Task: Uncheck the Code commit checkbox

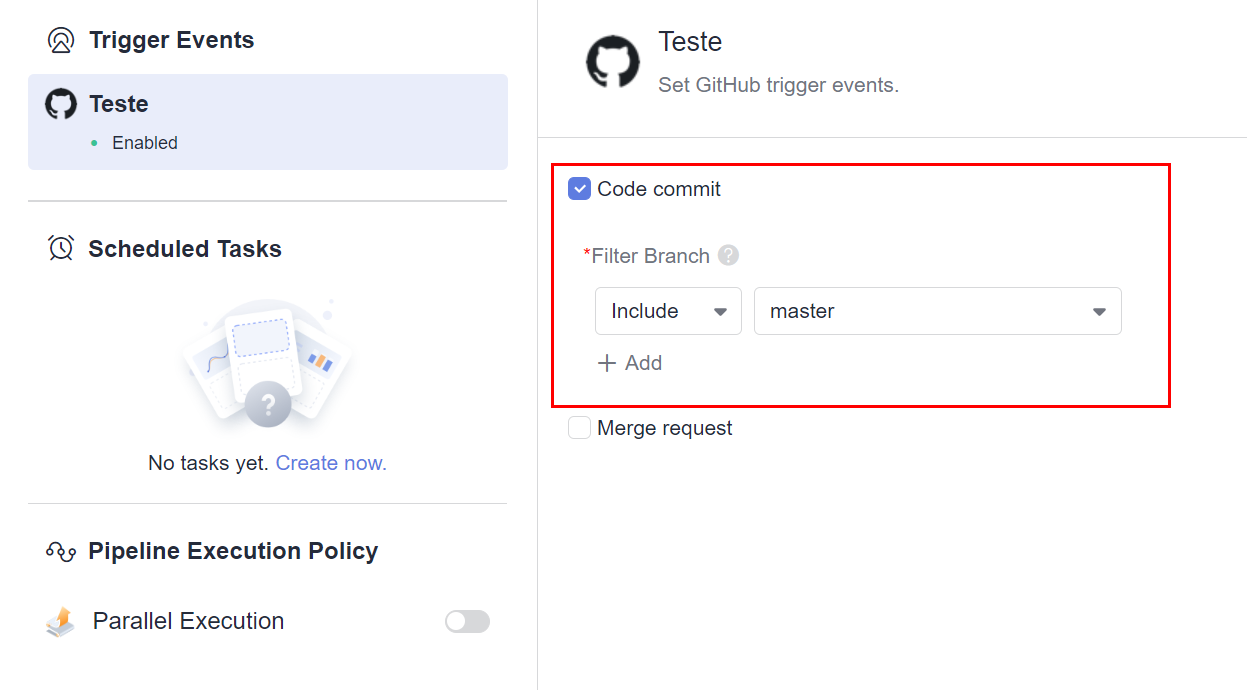Action: (579, 189)
